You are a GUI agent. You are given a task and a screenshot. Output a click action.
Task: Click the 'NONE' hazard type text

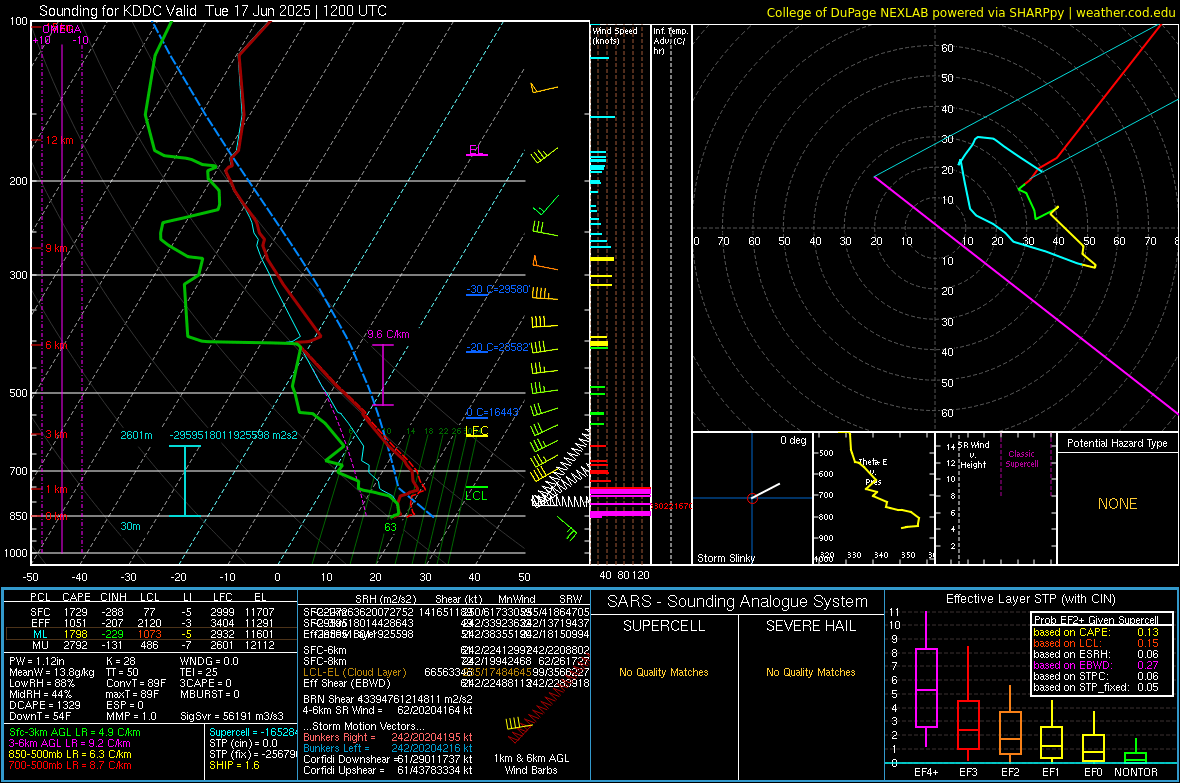pyautogui.click(x=1117, y=504)
